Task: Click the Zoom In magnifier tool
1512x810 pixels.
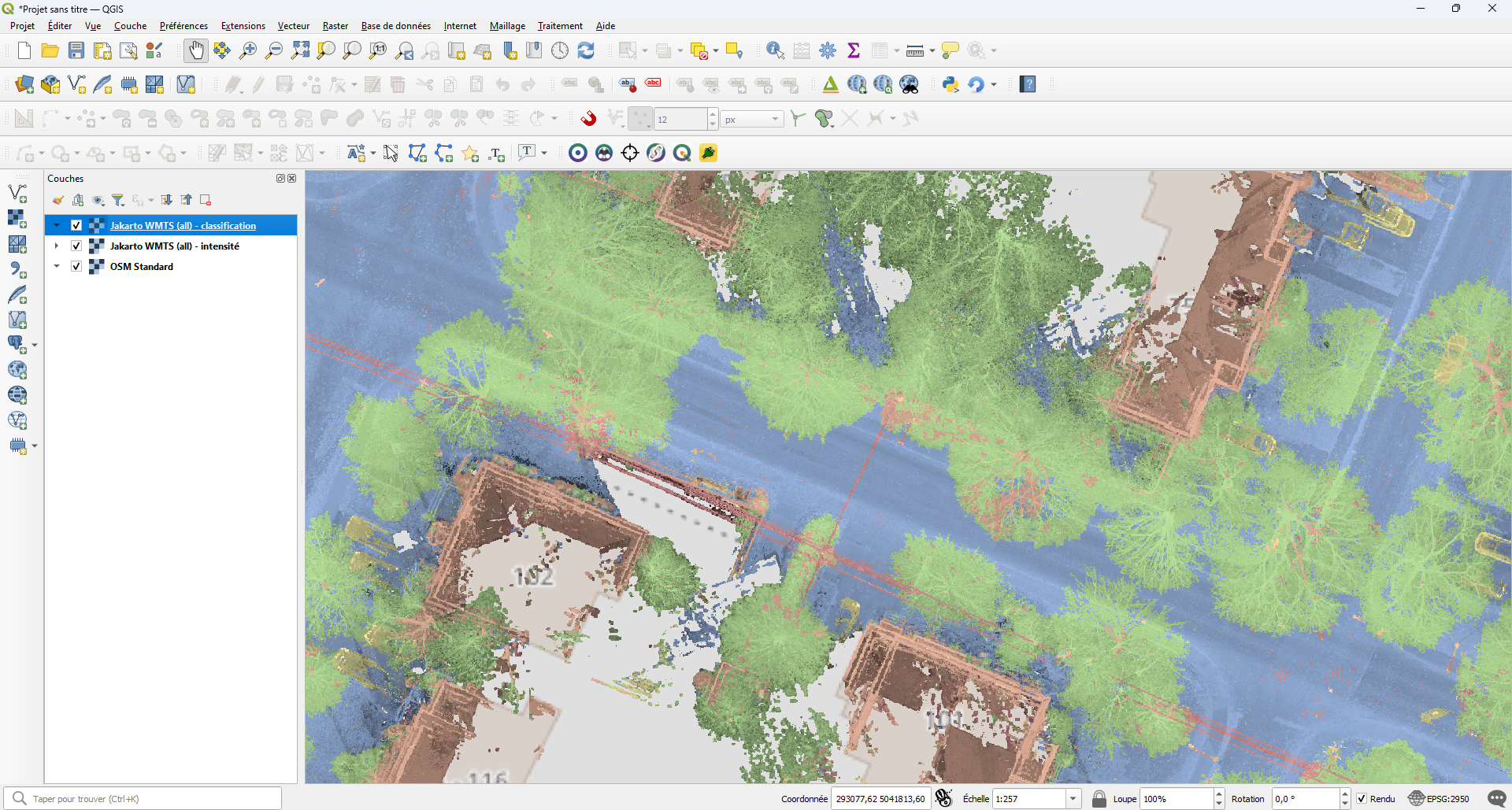Action: [248, 51]
